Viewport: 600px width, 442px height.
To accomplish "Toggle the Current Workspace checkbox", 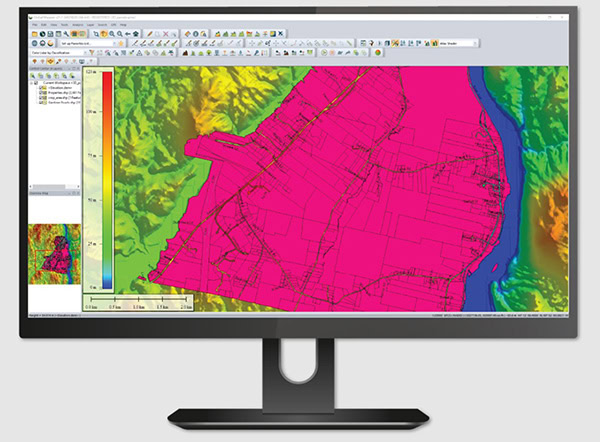I will [x=36, y=83].
